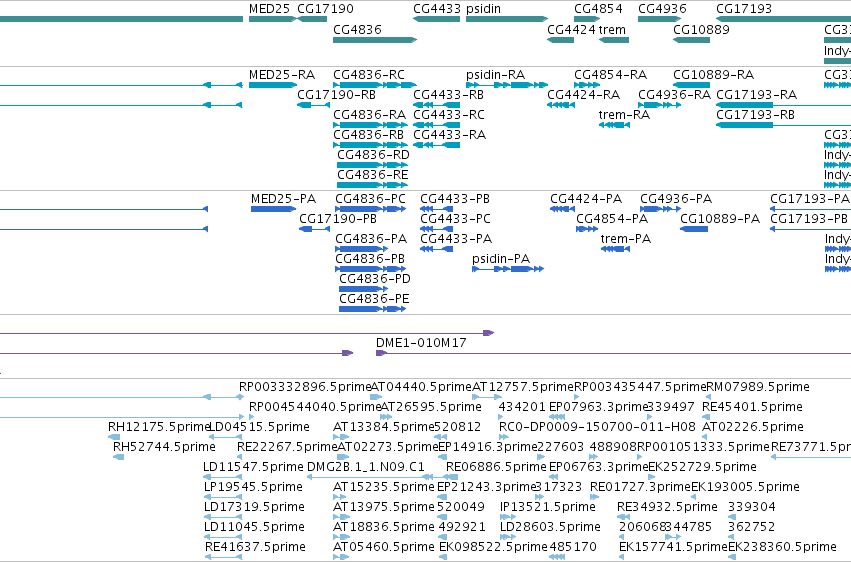Click the AT05460.5prime EST label
This screenshot has width=851, height=562.
pos(384,548)
